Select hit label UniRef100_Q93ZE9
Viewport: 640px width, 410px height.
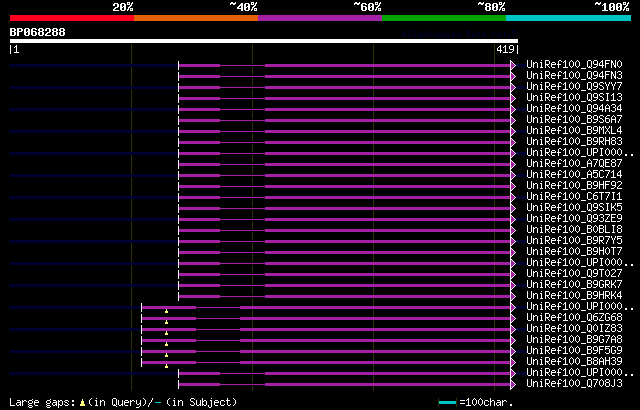click(574, 219)
